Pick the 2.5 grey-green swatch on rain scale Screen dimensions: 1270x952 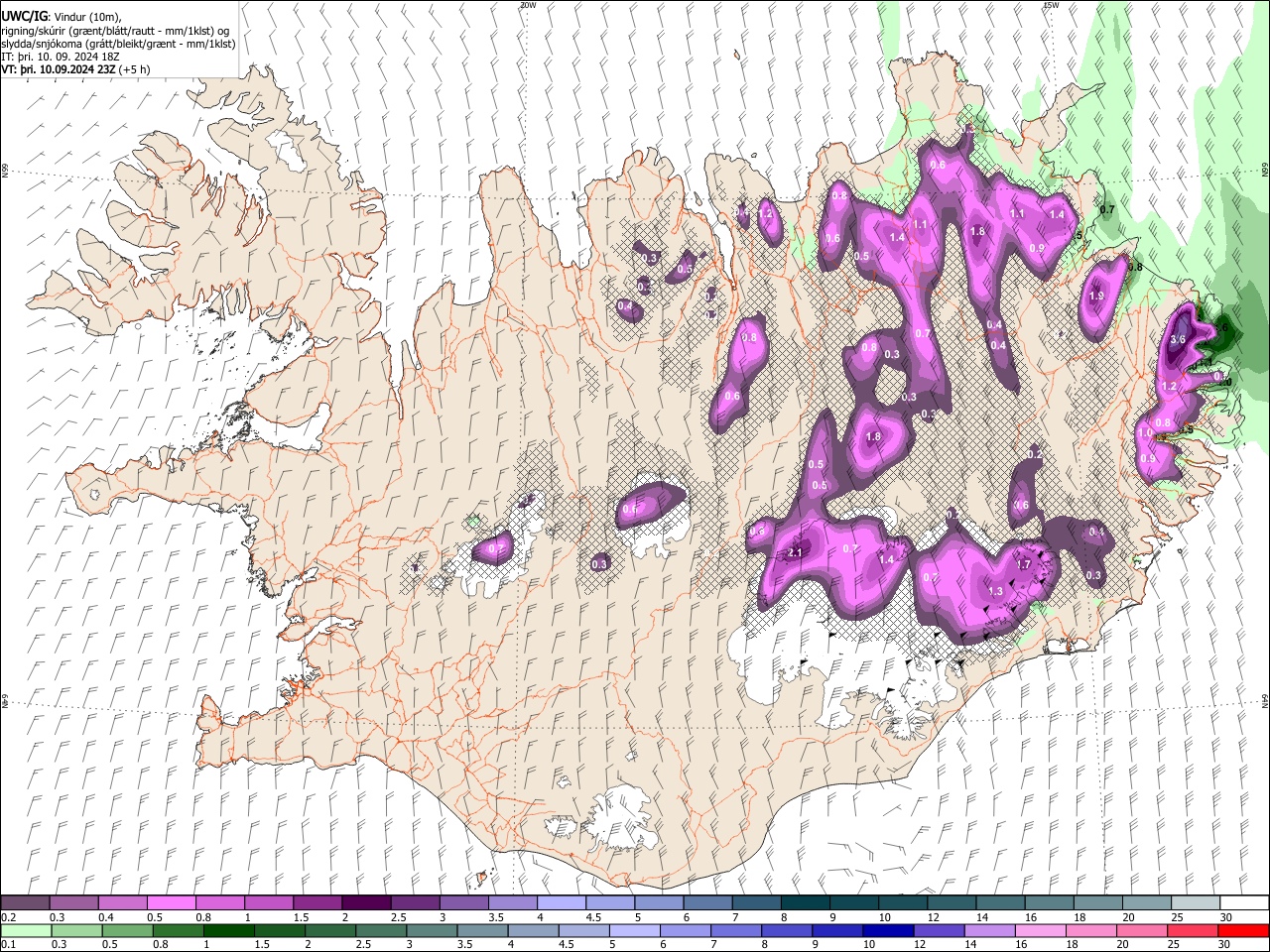[381, 930]
